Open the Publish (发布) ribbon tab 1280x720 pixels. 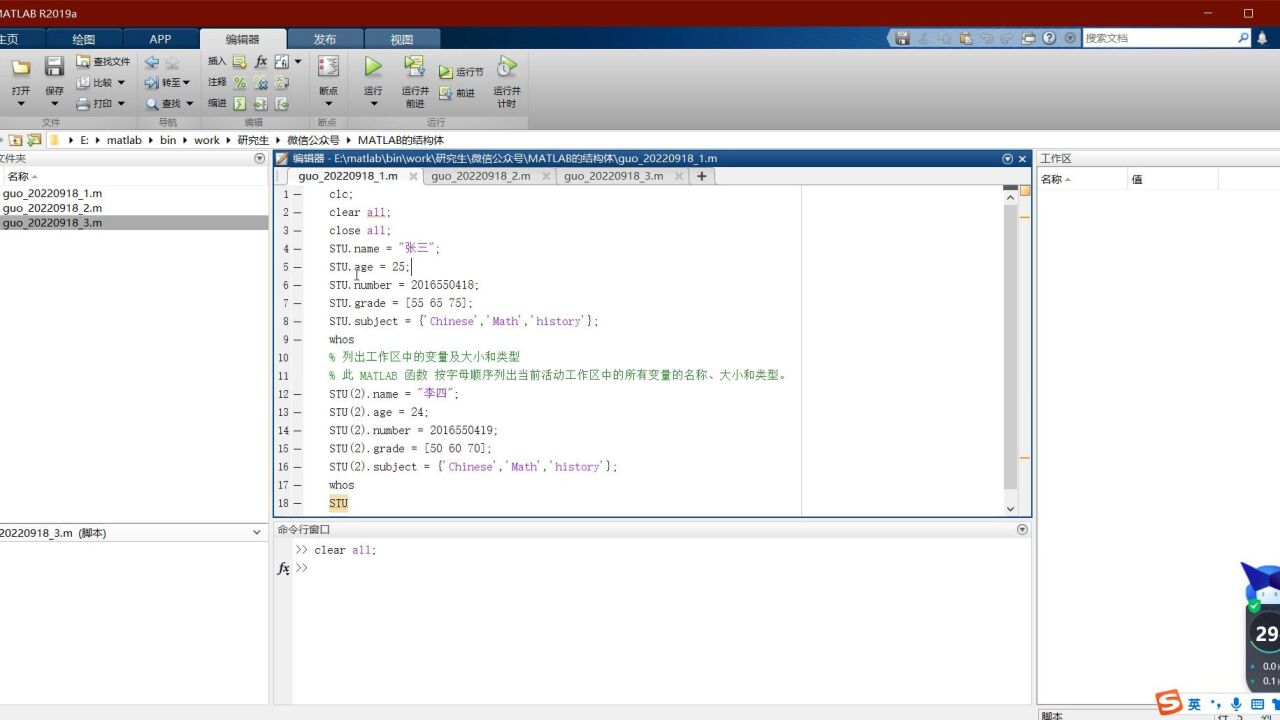[x=325, y=39]
